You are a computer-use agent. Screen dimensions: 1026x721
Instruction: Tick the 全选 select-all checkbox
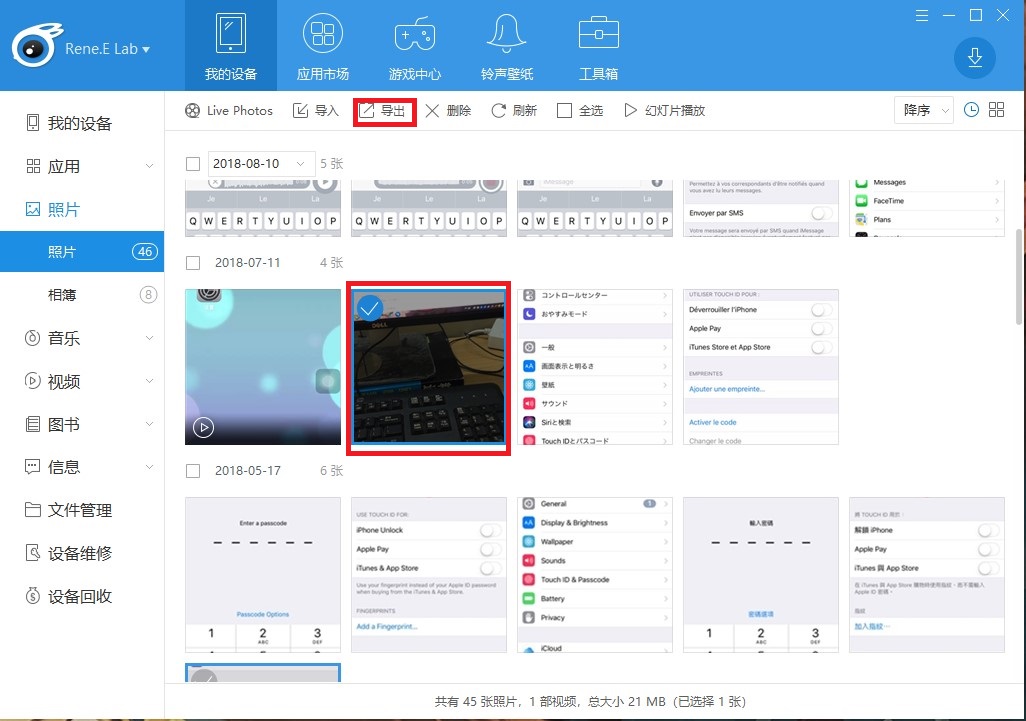(x=564, y=111)
